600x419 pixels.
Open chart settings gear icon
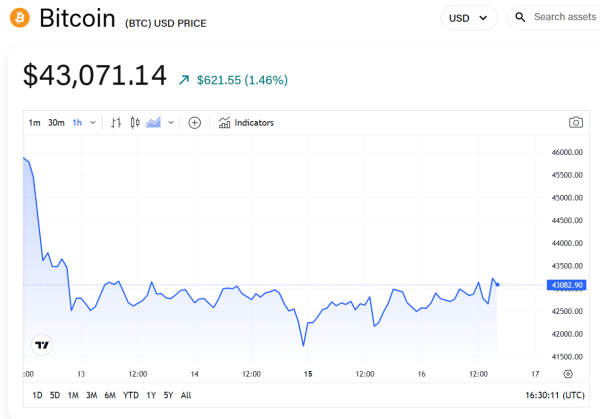point(568,373)
